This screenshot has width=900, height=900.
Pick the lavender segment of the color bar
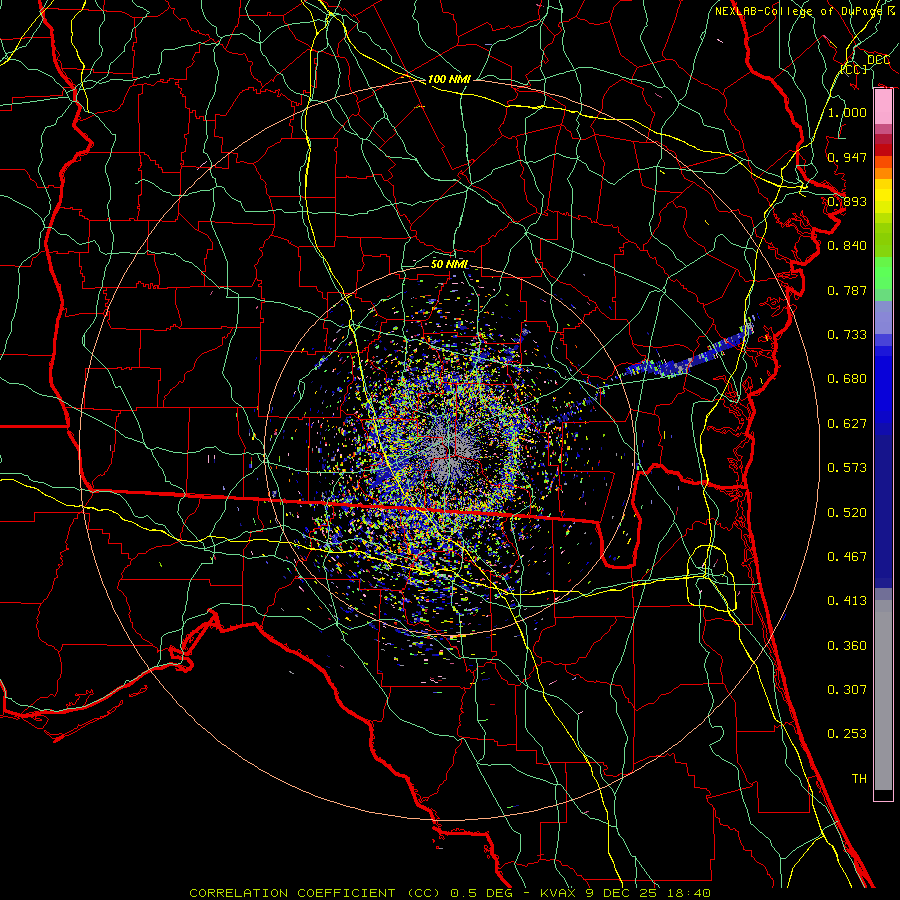[883, 318]
